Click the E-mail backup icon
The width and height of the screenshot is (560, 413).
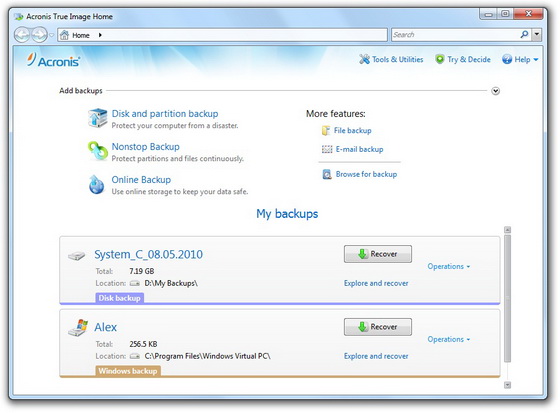coord(327,149)
